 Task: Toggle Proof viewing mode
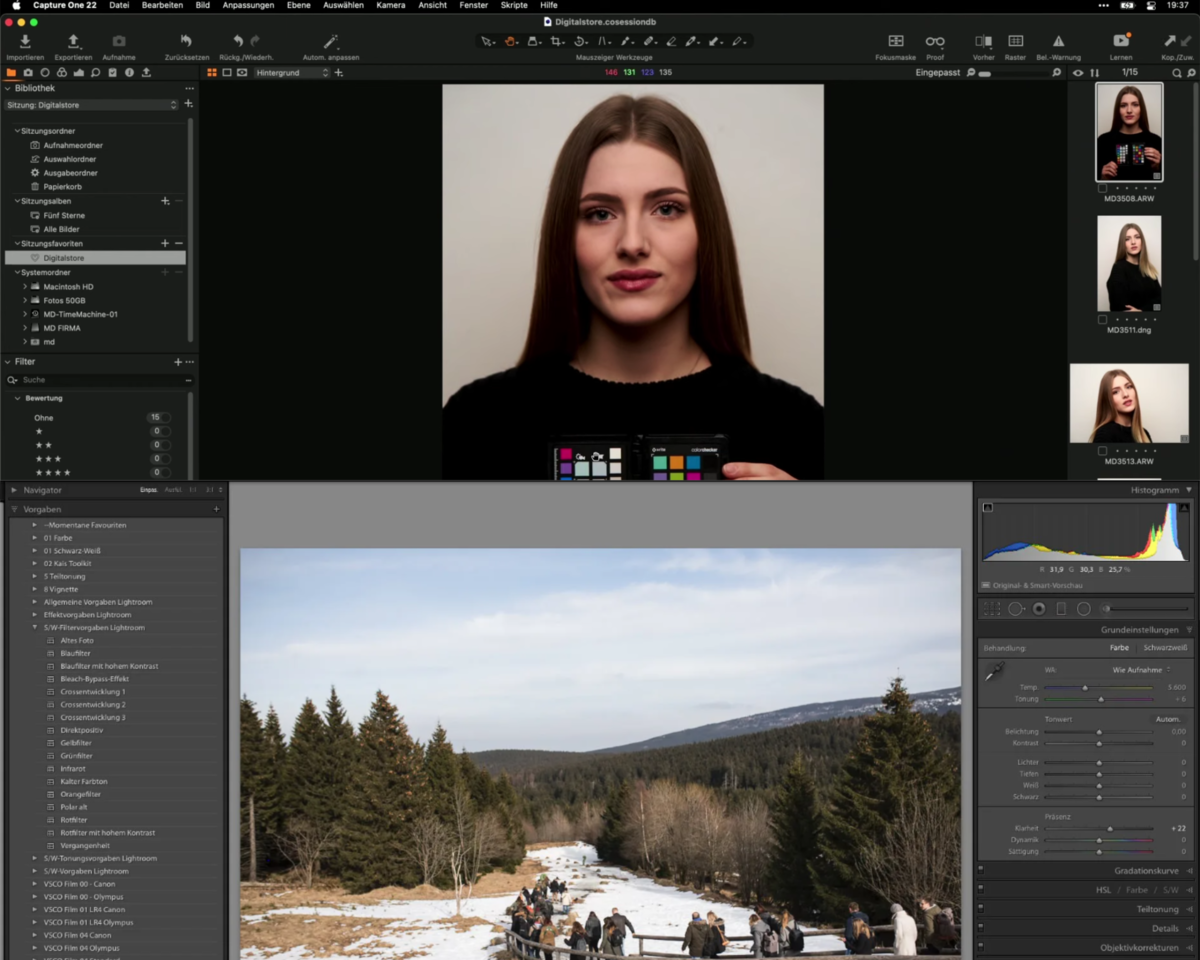click(x=935, y=41)
